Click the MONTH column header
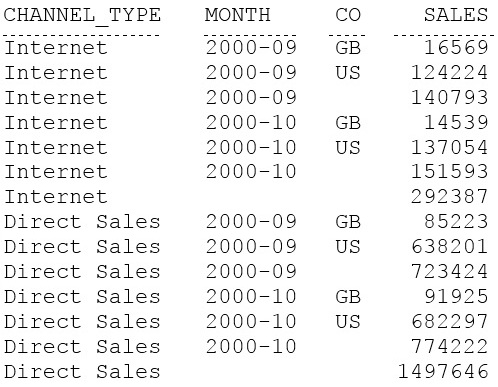The image size is (498, 387). [x=237, y=15]
